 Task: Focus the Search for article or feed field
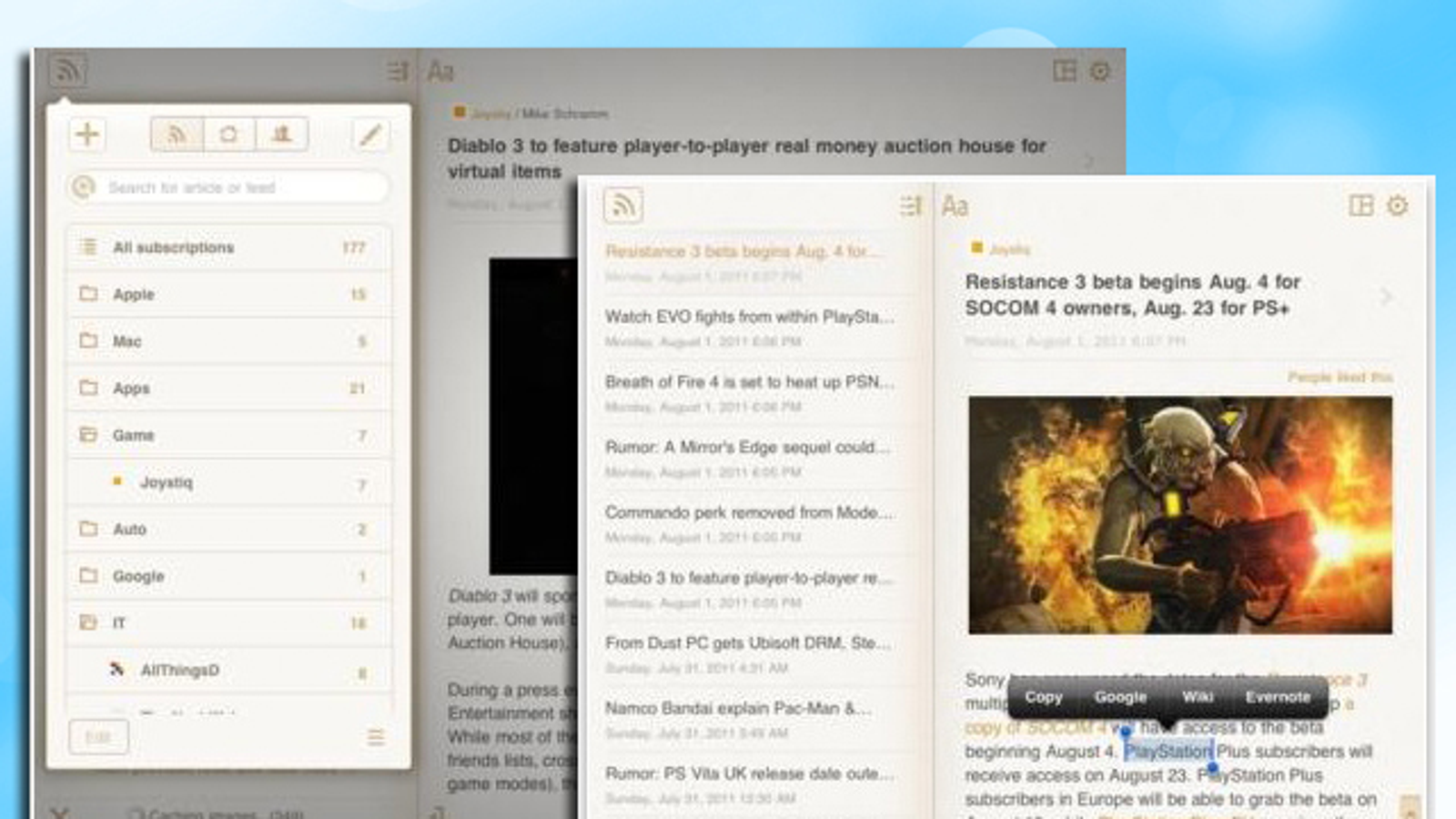(227, 187)
